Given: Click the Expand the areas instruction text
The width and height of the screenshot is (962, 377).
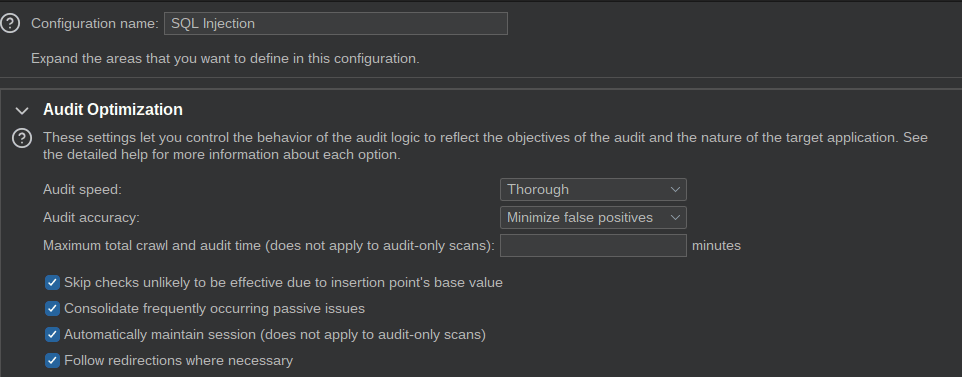Looking at the screenshot, I should [225, 59].
